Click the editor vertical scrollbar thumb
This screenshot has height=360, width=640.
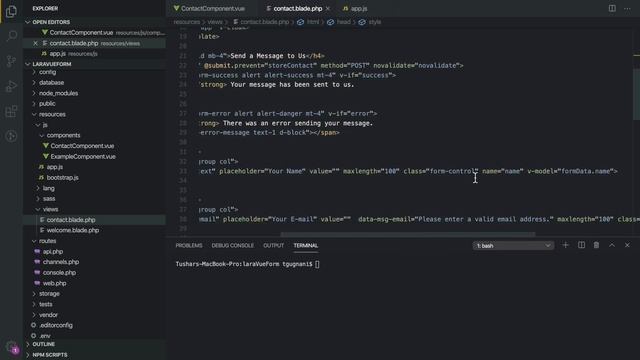coord(637,94)
